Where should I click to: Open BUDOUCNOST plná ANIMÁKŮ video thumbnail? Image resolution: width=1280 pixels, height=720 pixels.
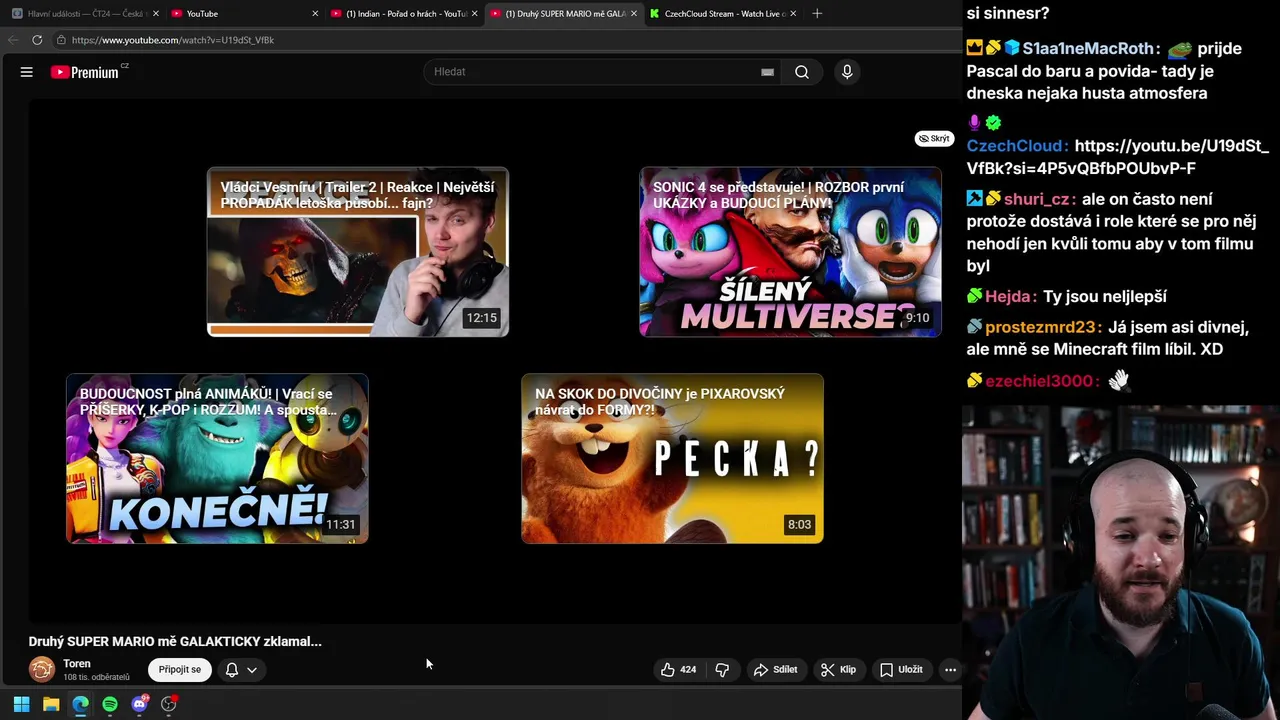point(217,459)
